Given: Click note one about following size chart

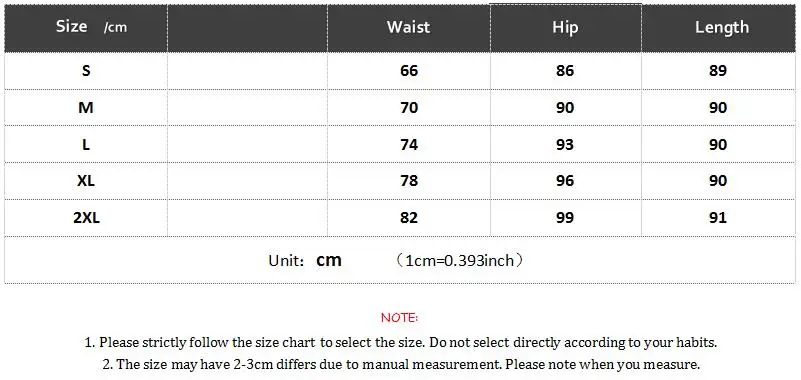Looking at the screenshot, I should click(400, 343).
